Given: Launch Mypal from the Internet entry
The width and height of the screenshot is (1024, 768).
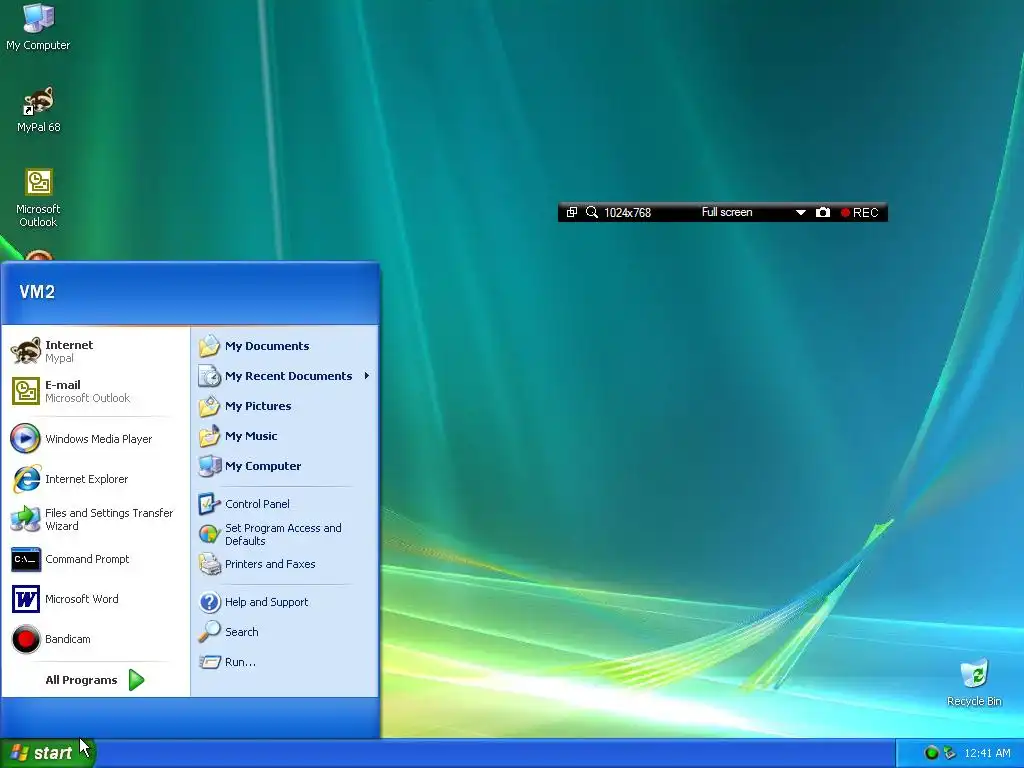Looking at the screenshot, I should coord(95,351).
